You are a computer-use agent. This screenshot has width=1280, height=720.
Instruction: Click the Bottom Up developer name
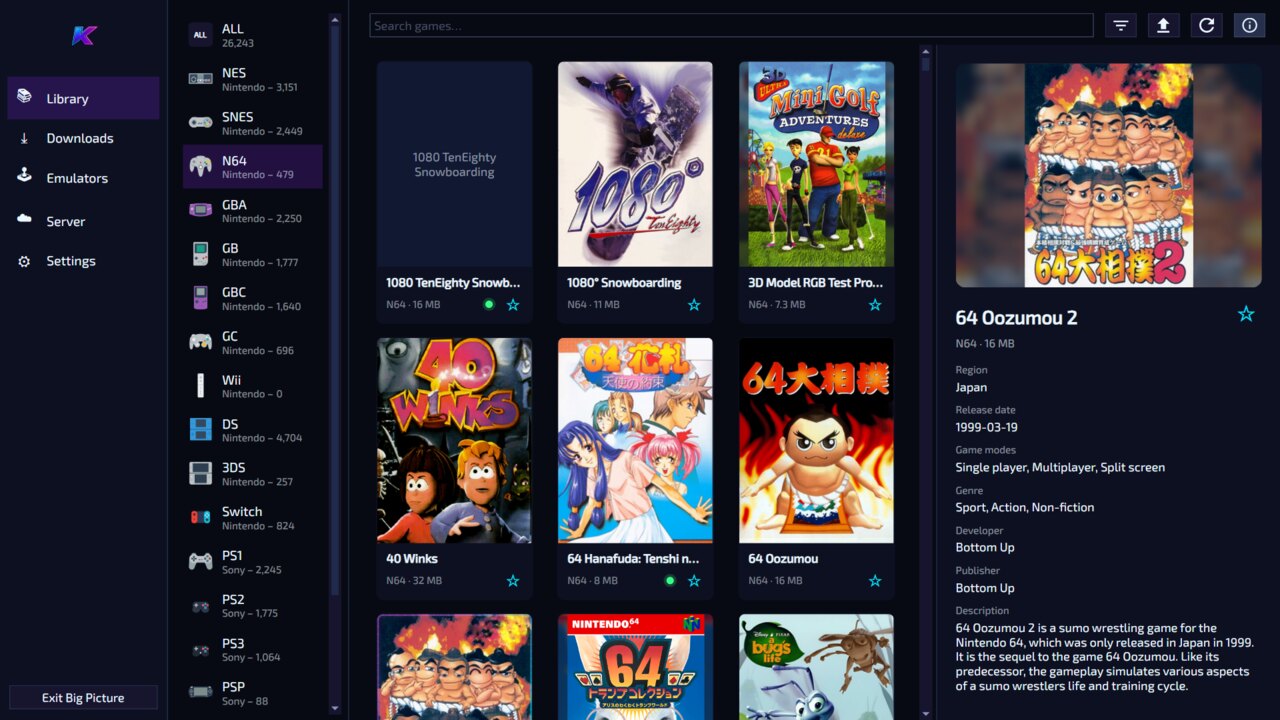click(x=985, y=547)
